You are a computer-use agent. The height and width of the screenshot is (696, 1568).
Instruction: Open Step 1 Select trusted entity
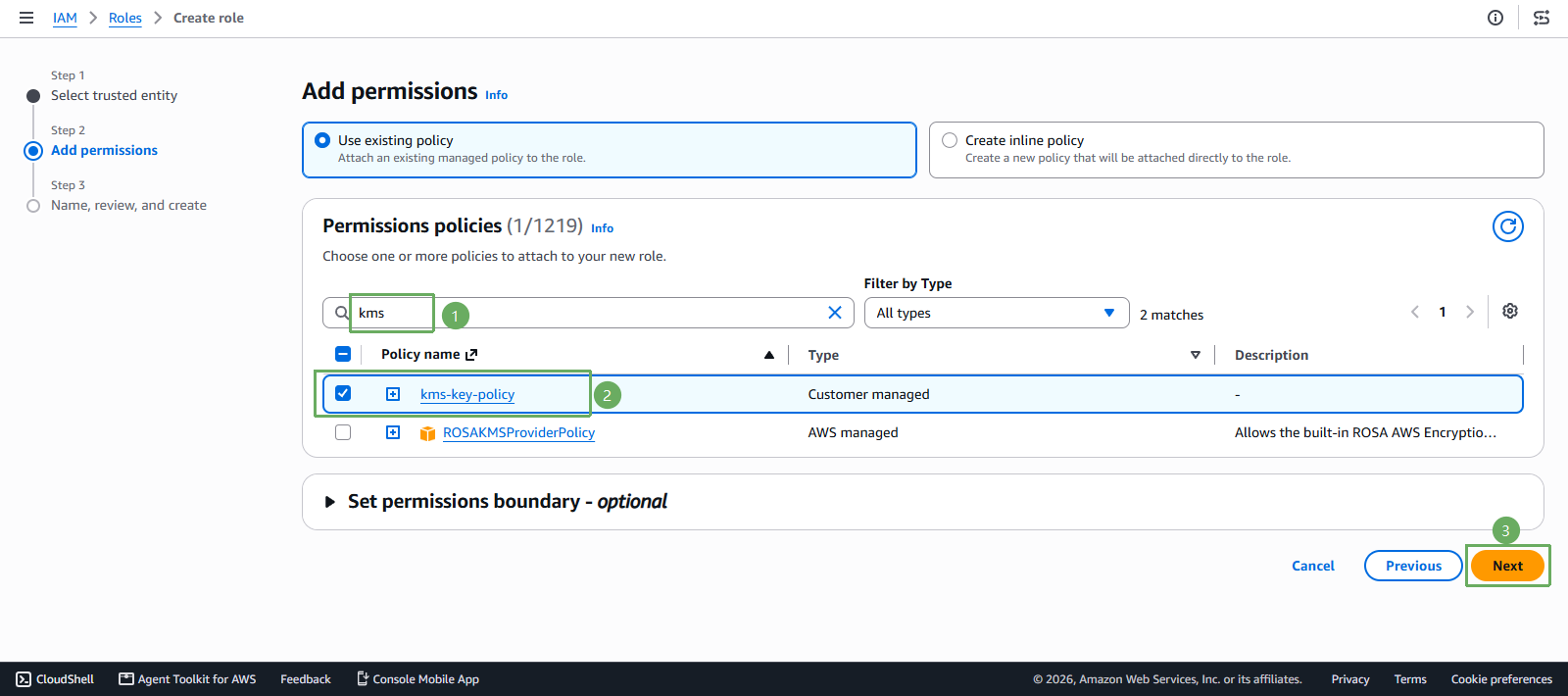click(114, 95)
